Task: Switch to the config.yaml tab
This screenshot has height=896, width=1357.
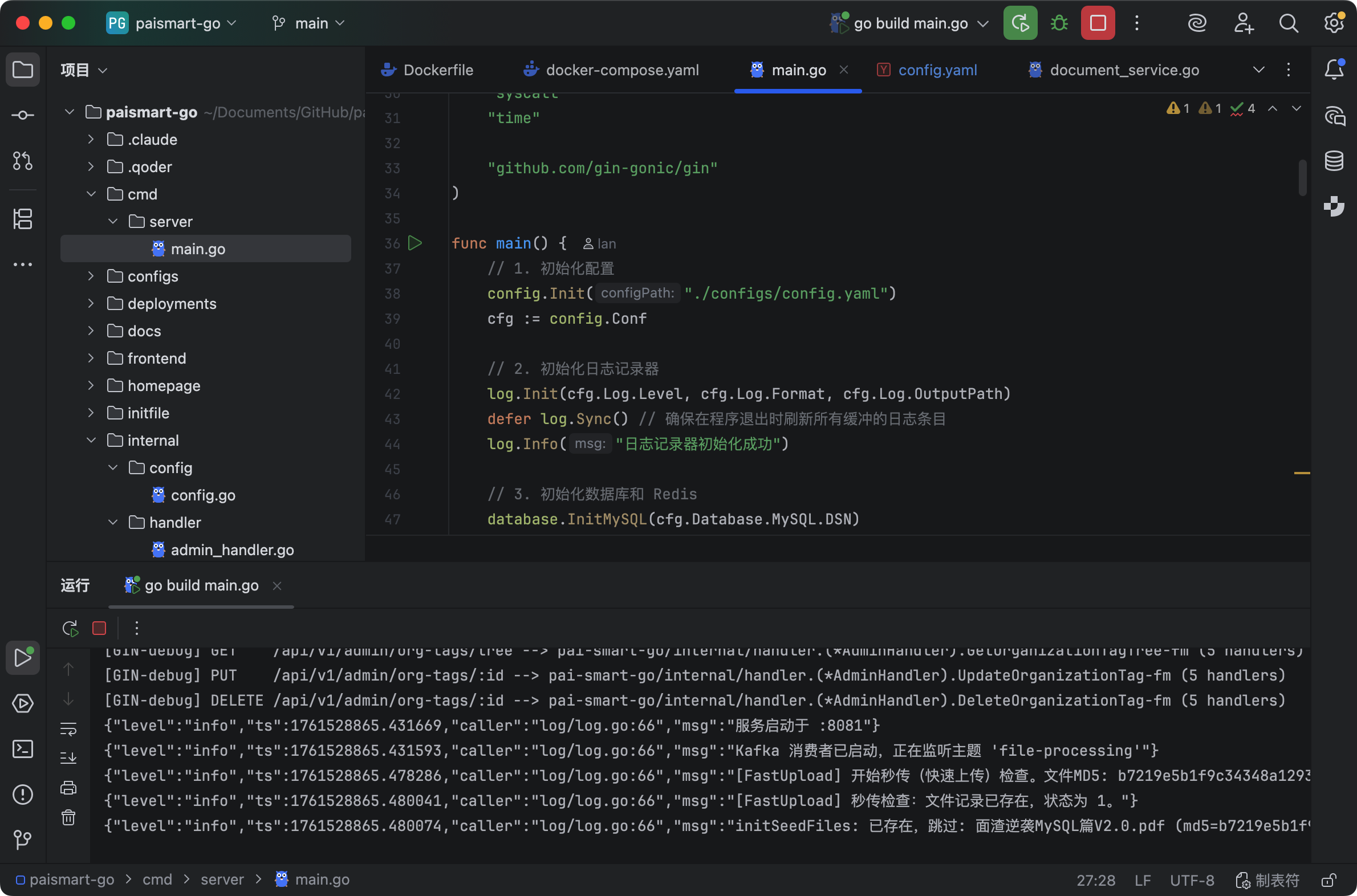Action: pos(937,70)
